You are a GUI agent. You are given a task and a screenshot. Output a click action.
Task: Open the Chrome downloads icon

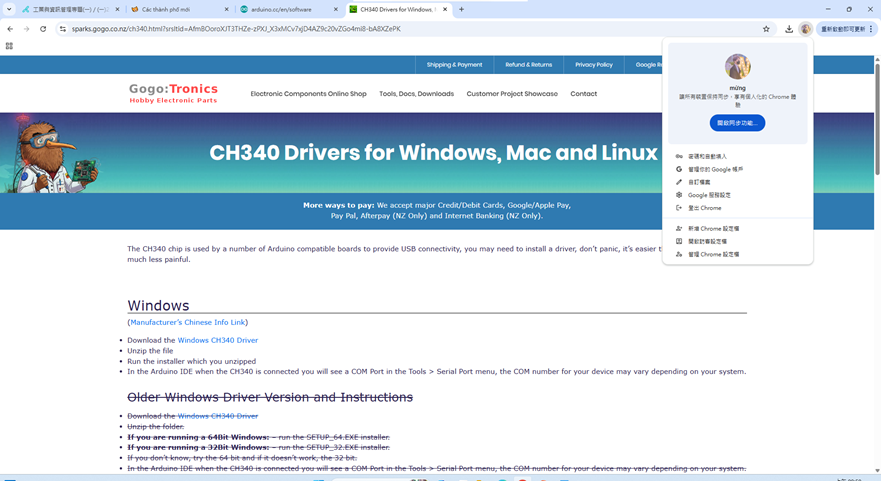click(x=788, y=29)
